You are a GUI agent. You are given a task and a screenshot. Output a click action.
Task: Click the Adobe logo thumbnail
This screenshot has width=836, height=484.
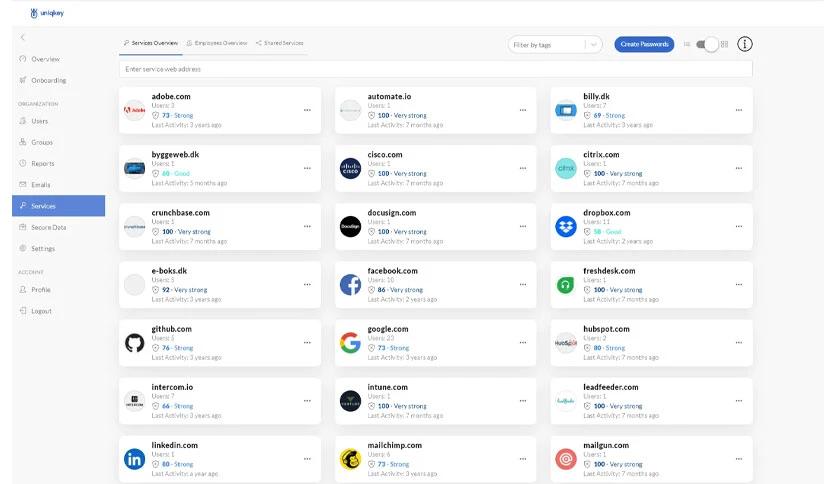pyautogui.click(x=134, y=110)
